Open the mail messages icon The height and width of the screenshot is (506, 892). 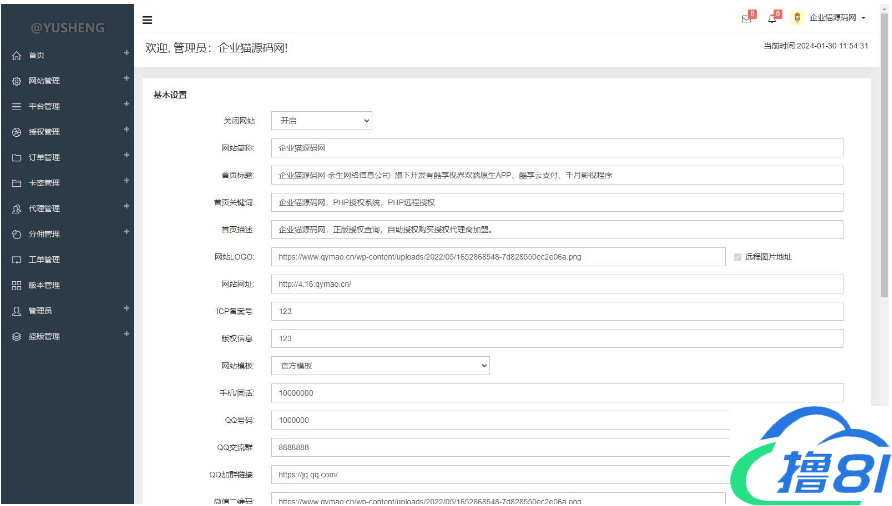point(745,18)
